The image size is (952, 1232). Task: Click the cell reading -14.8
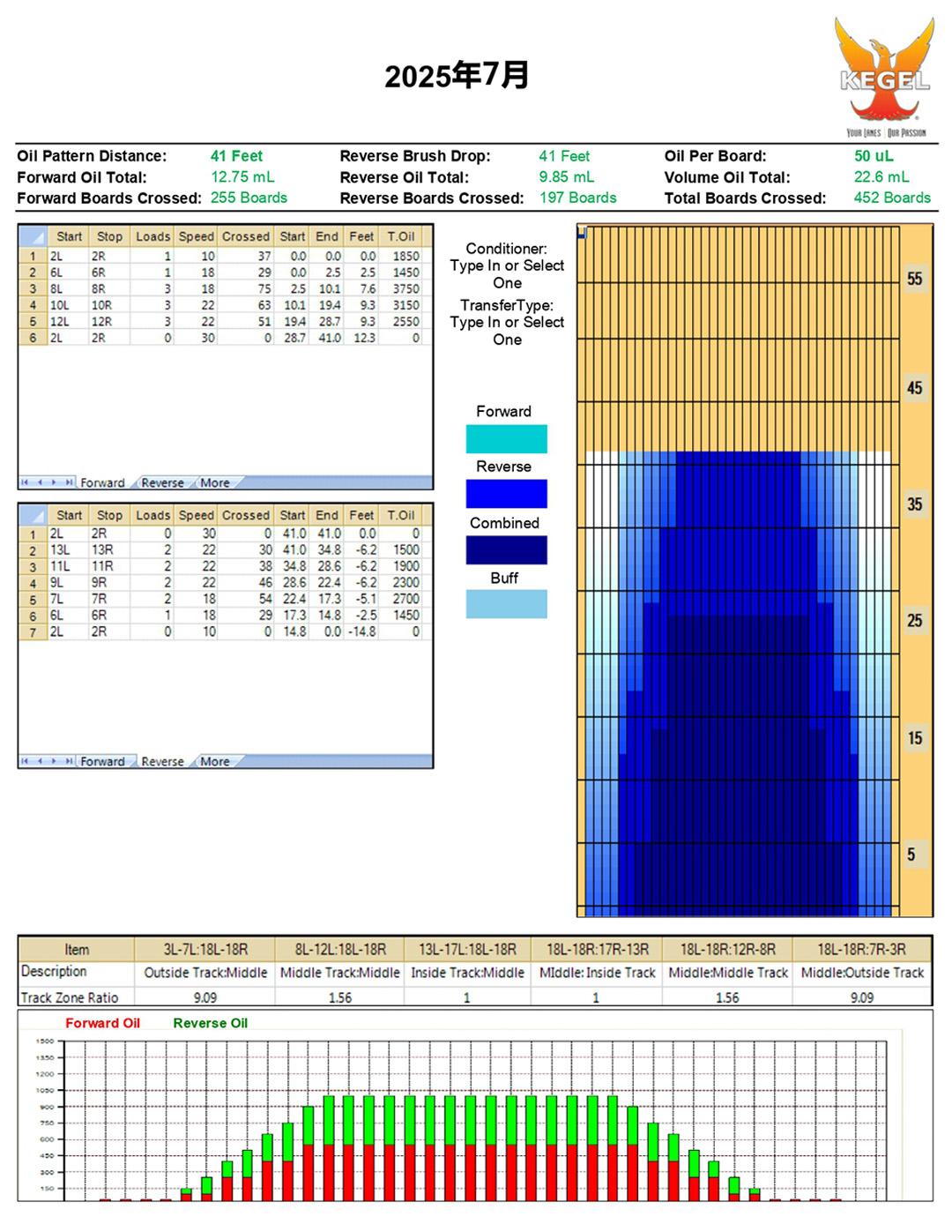tap(361, 632)
